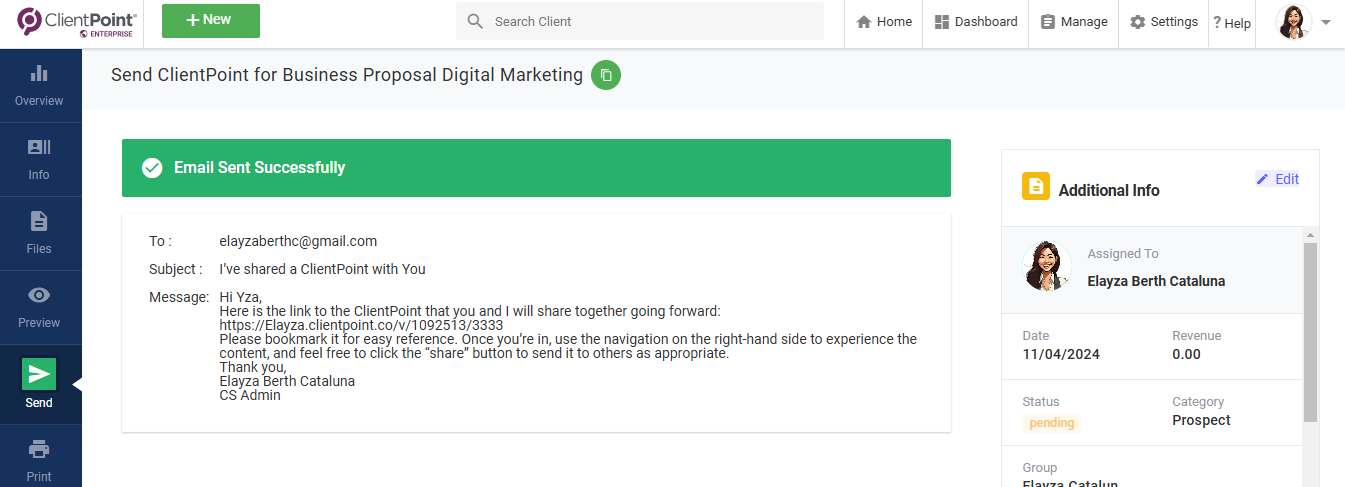Viewport: 1345px width, 487px height.
Task: Click the checkmark icon in success banner
Action: pyautogui.click(x=152, y=168)
